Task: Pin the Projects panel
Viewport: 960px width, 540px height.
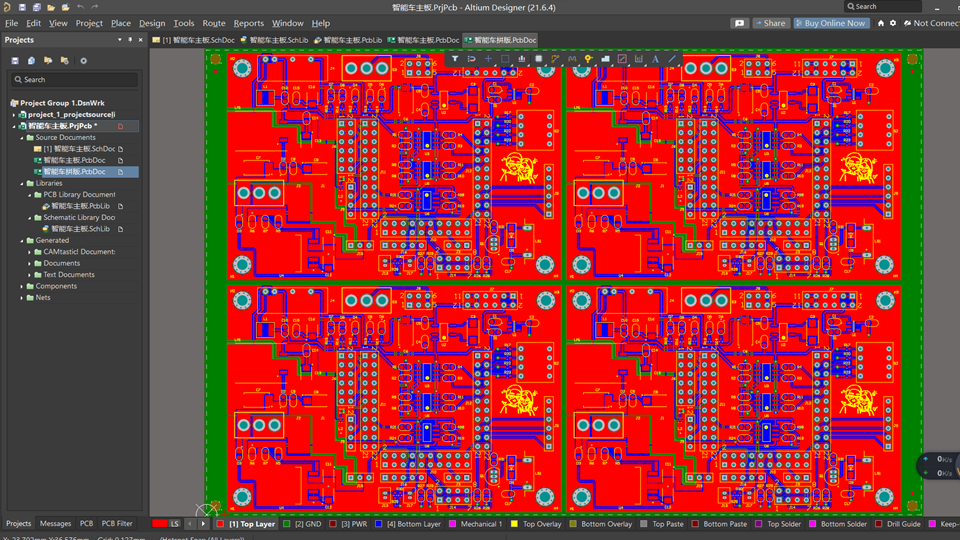Action: pos(130,40)
